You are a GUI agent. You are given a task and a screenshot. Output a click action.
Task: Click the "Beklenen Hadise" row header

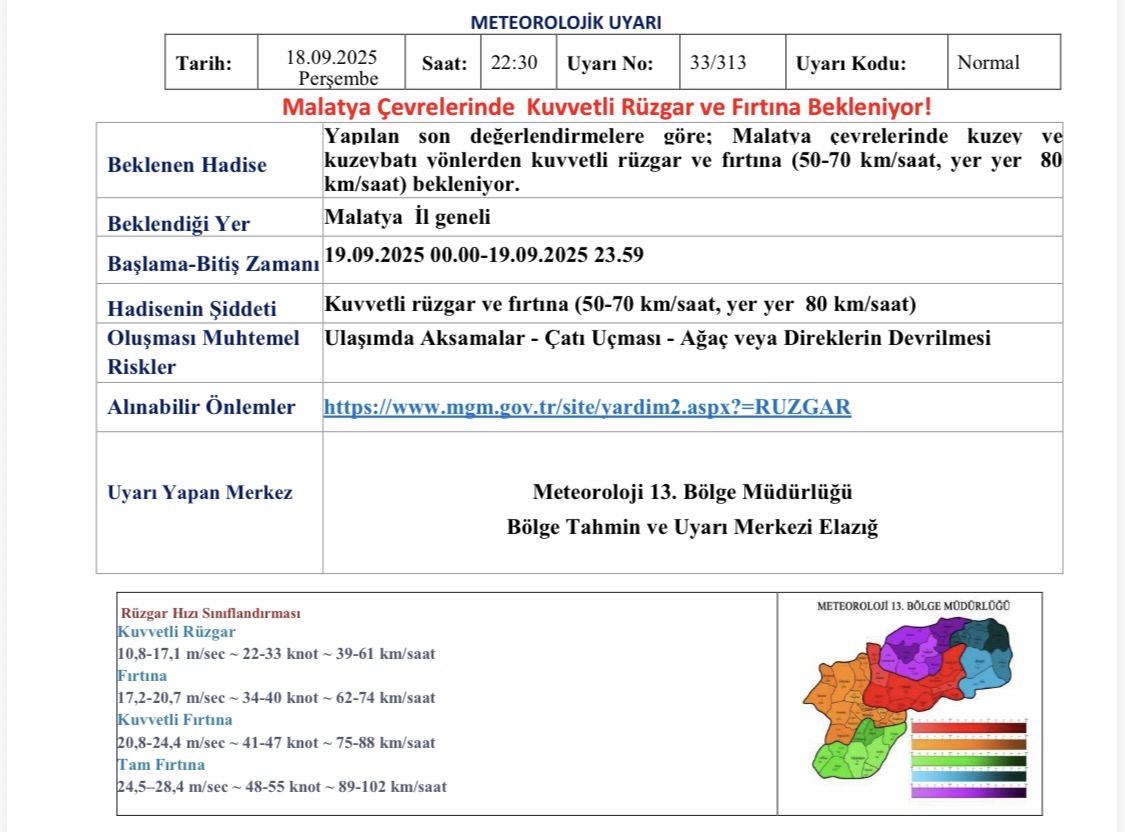coord(186,164)
